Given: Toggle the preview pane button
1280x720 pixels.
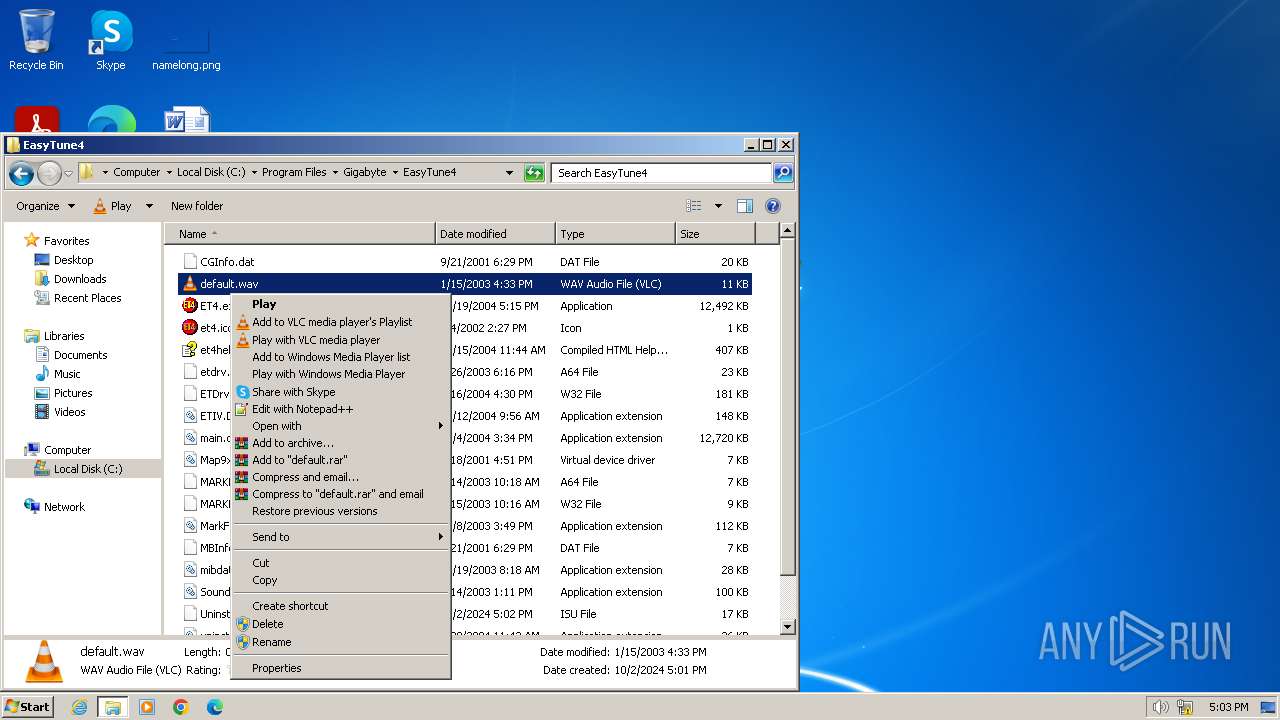Looking at the screenshot, I should [x=745, y=206].
